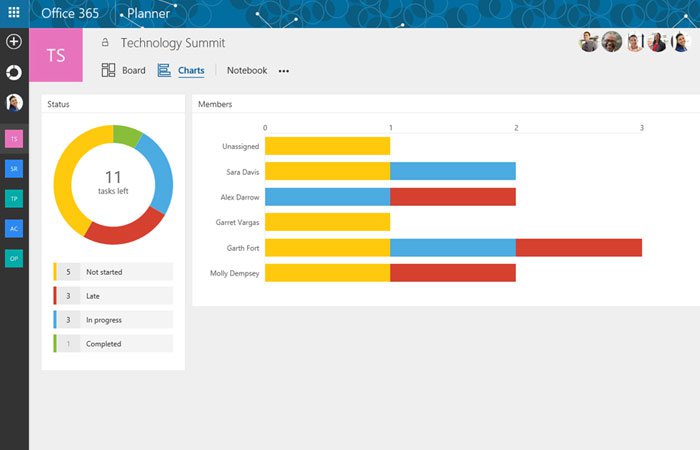
Task: Open the OP plan tile in sidebar
Action: (14, 258)
